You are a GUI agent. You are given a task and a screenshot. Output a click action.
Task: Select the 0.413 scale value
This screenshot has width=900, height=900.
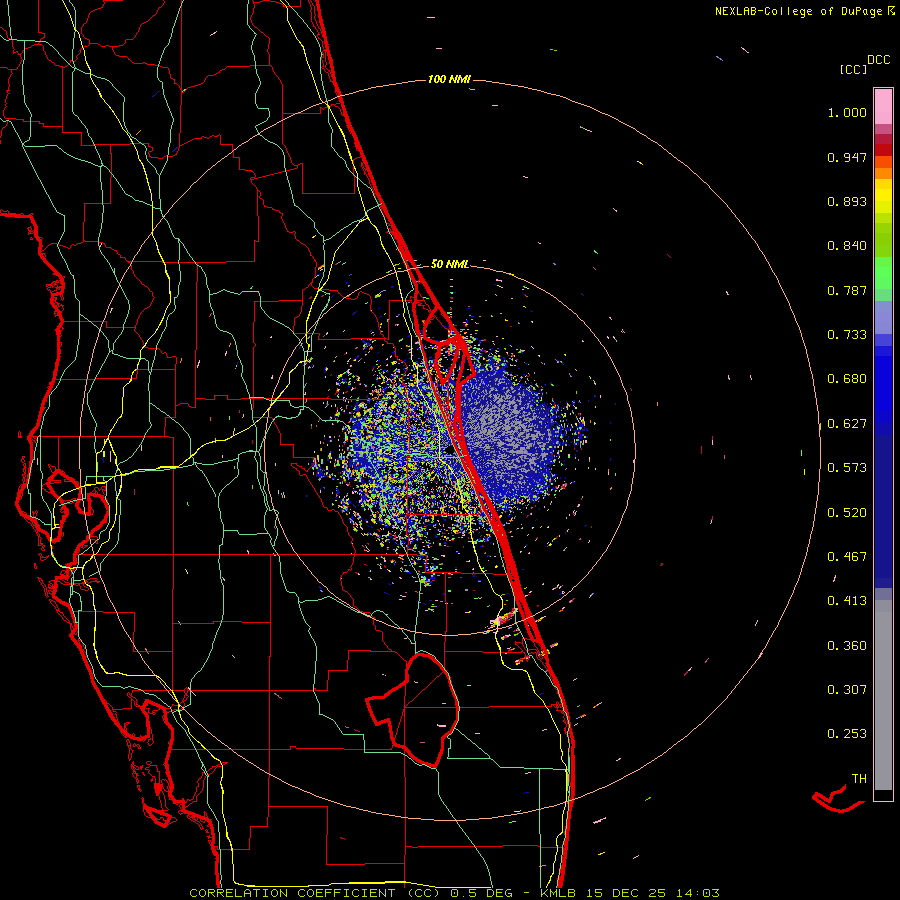pos(847,601)
